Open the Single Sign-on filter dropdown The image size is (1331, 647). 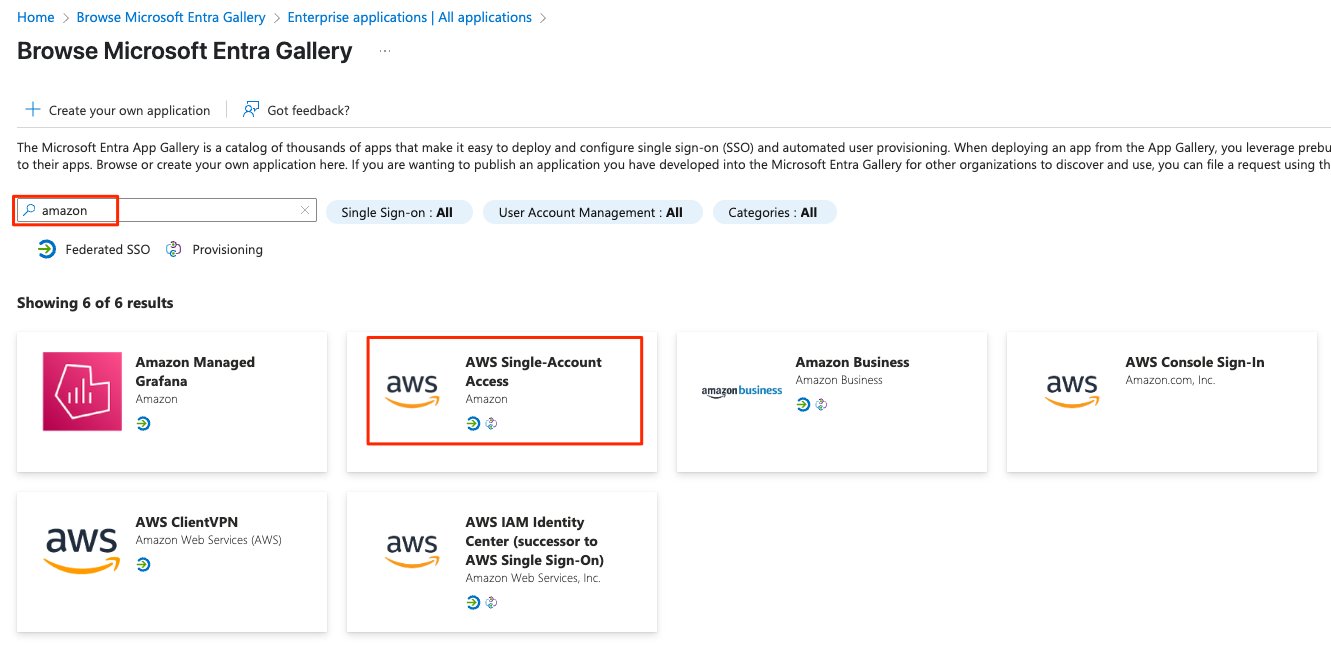399,212
